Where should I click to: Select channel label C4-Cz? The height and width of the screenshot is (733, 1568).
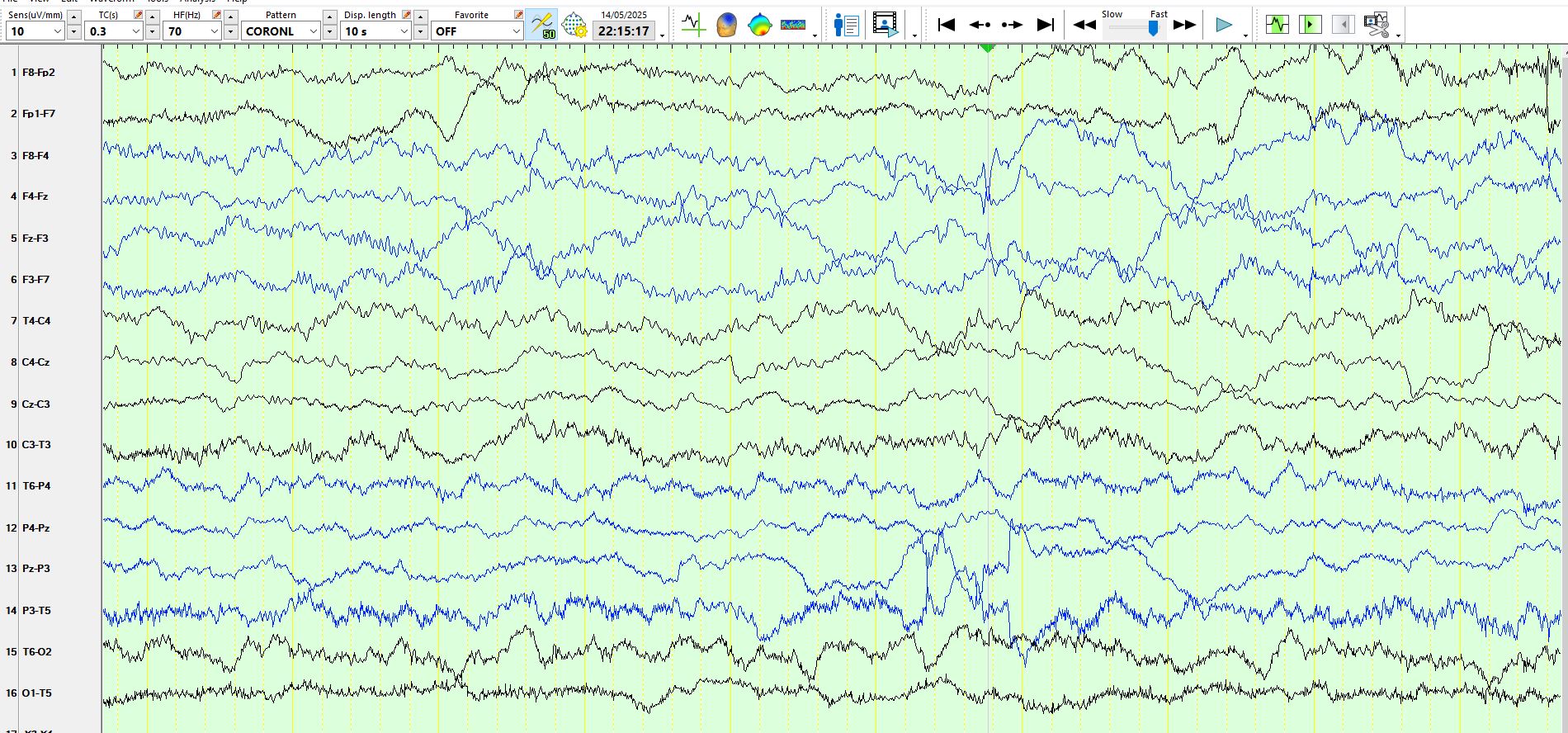coord(35,362)
